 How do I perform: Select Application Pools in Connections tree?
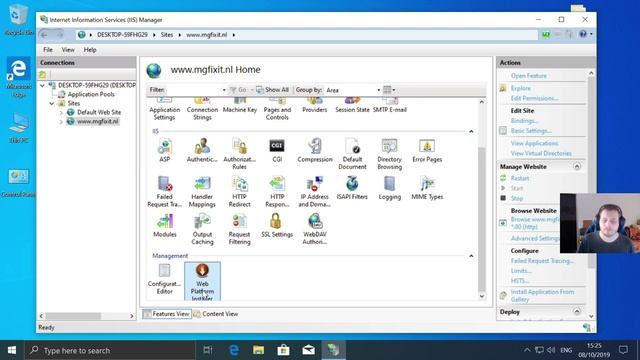(91, 94)
